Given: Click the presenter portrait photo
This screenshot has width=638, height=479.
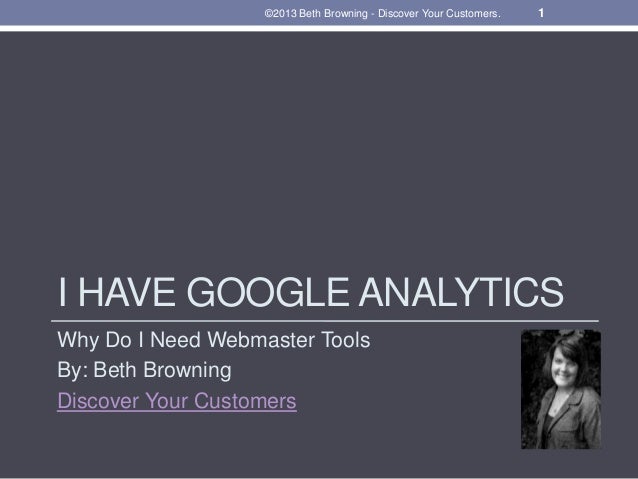Looking at the screenshot, I should 561,389.
